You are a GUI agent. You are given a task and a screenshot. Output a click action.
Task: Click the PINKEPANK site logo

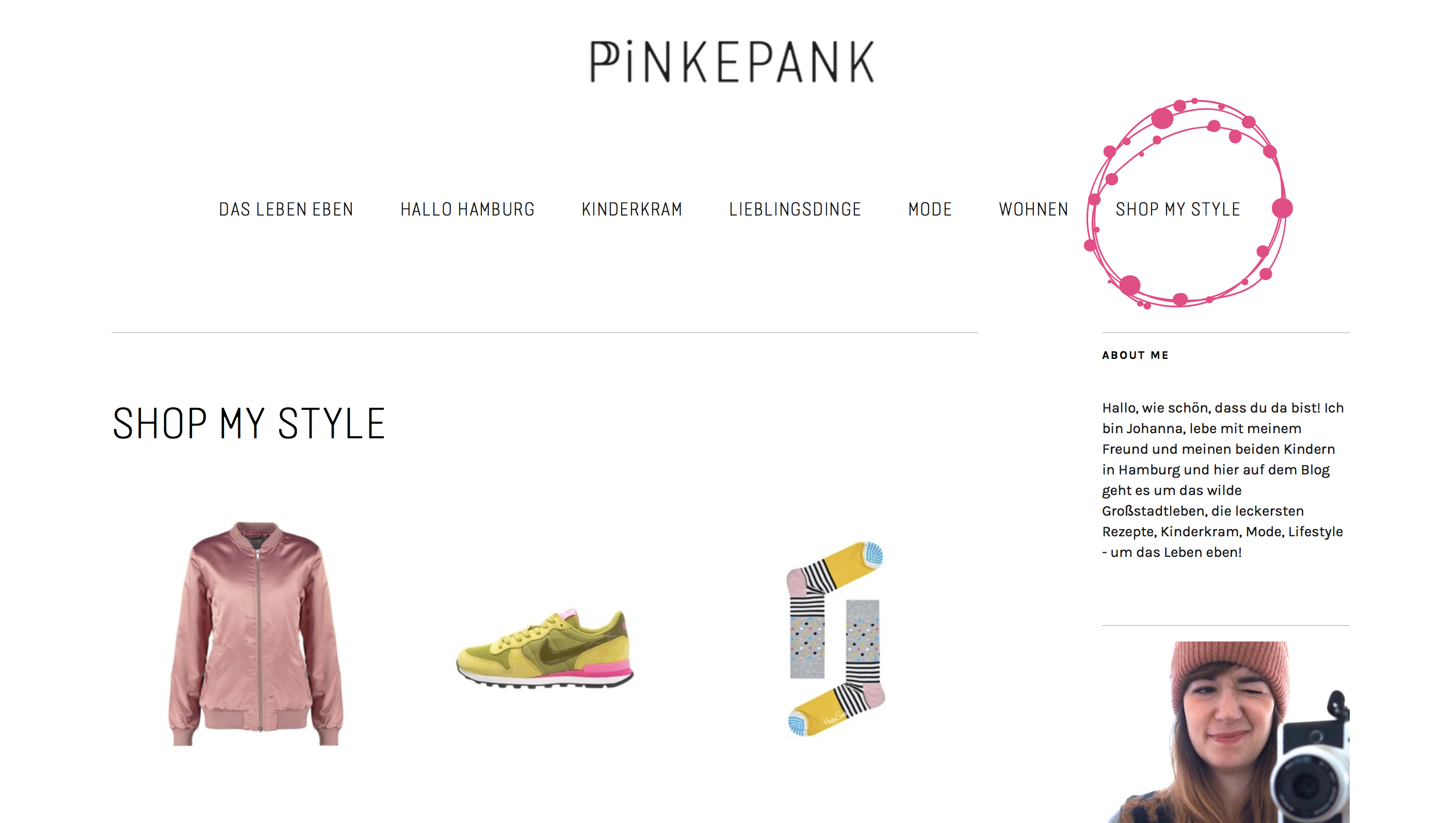[x=732, y=62]
